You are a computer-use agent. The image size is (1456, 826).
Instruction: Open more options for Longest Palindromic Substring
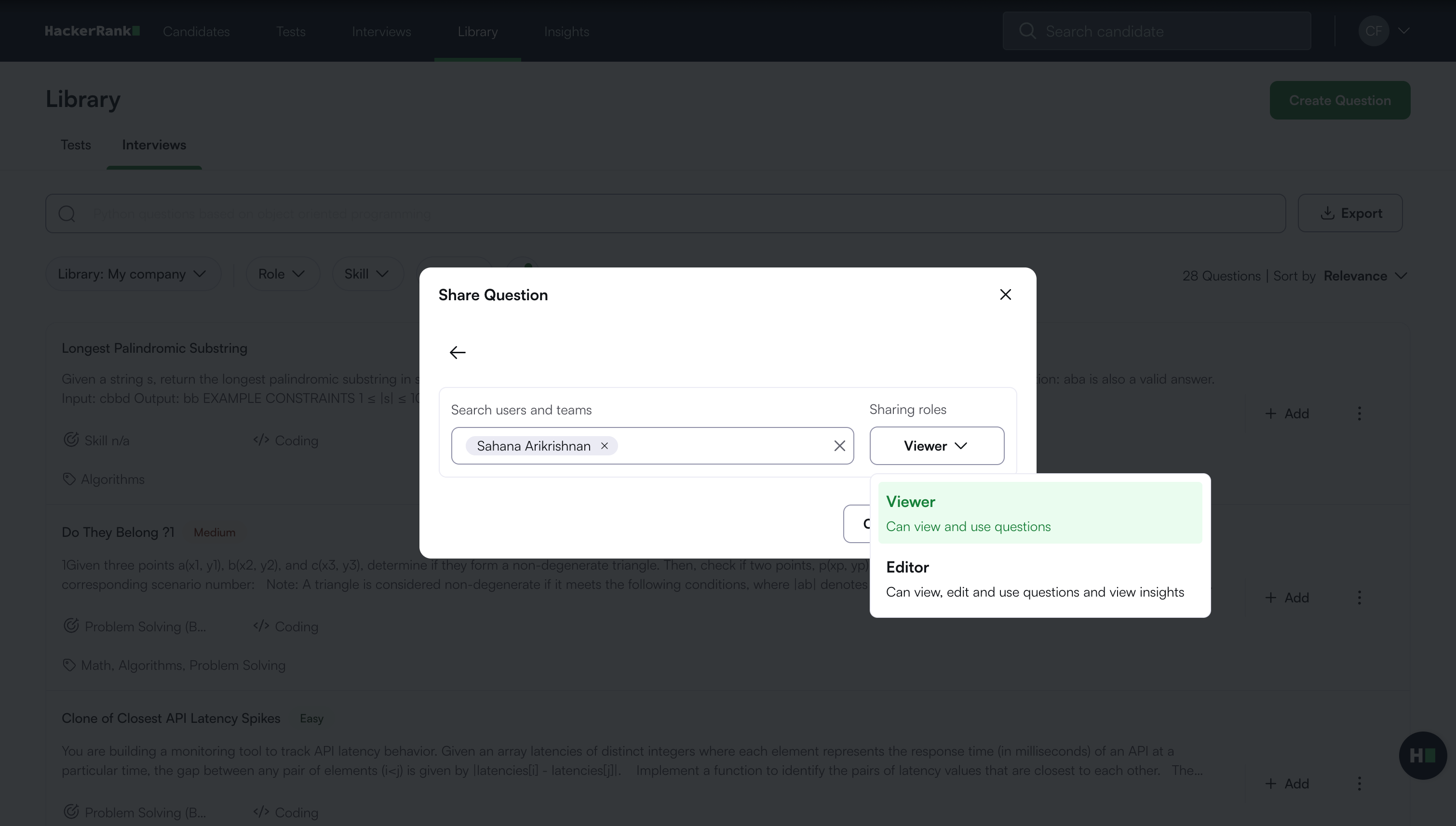pyautogui.click(x=1359, y=413)
